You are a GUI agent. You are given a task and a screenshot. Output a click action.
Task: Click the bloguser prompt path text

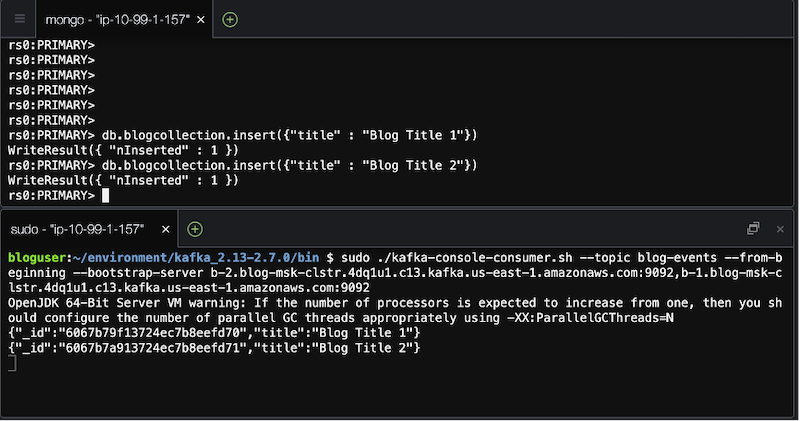196,258
